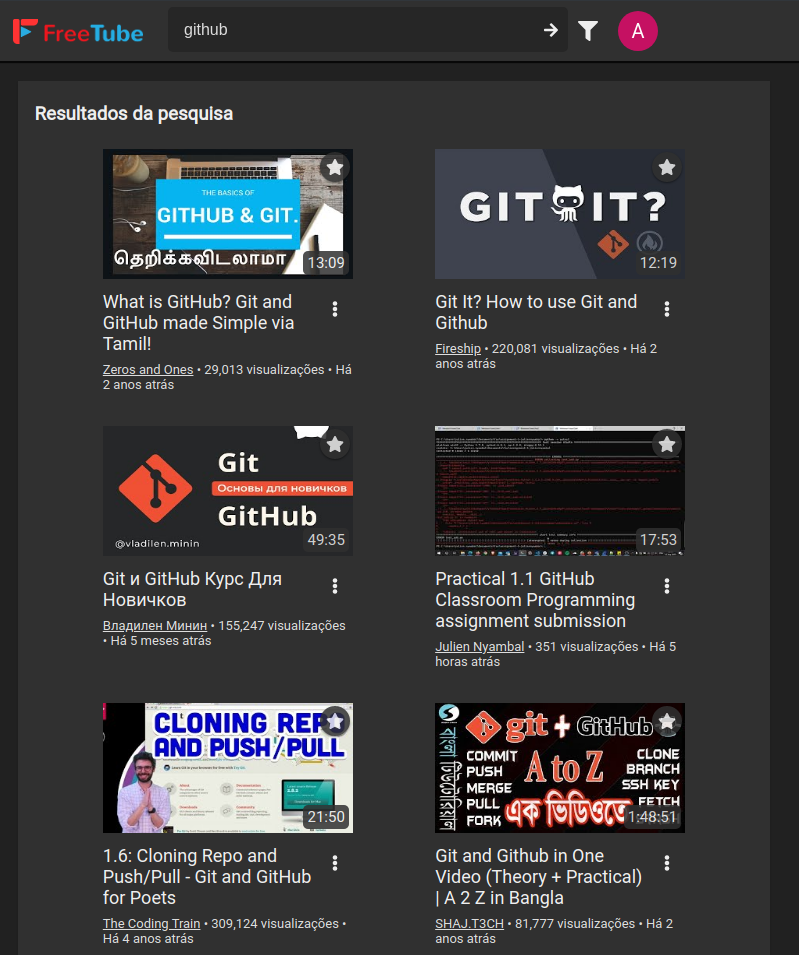This screenshot has width=799, height=955.
Task: Visit the Владилен Минин channel
Action: coord(155,626)
